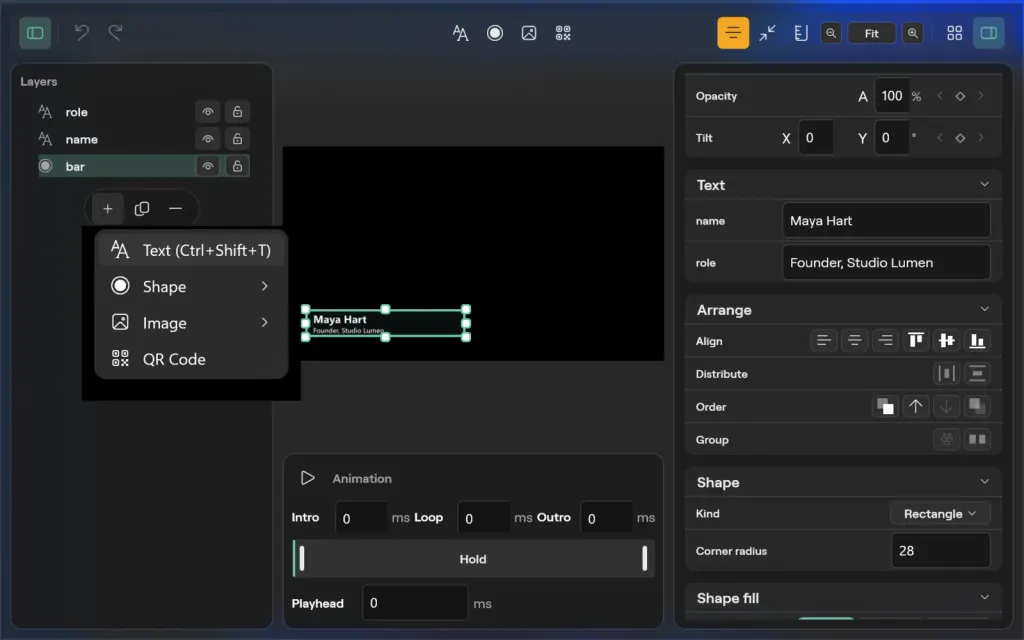Open Shape submenu in add menu
Viewport: 1024px width, 640px height.
(x=191, y=286)
